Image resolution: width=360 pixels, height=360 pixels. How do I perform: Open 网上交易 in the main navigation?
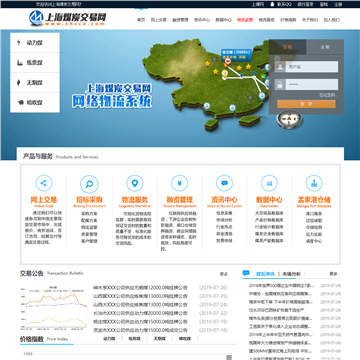(158, 20)
